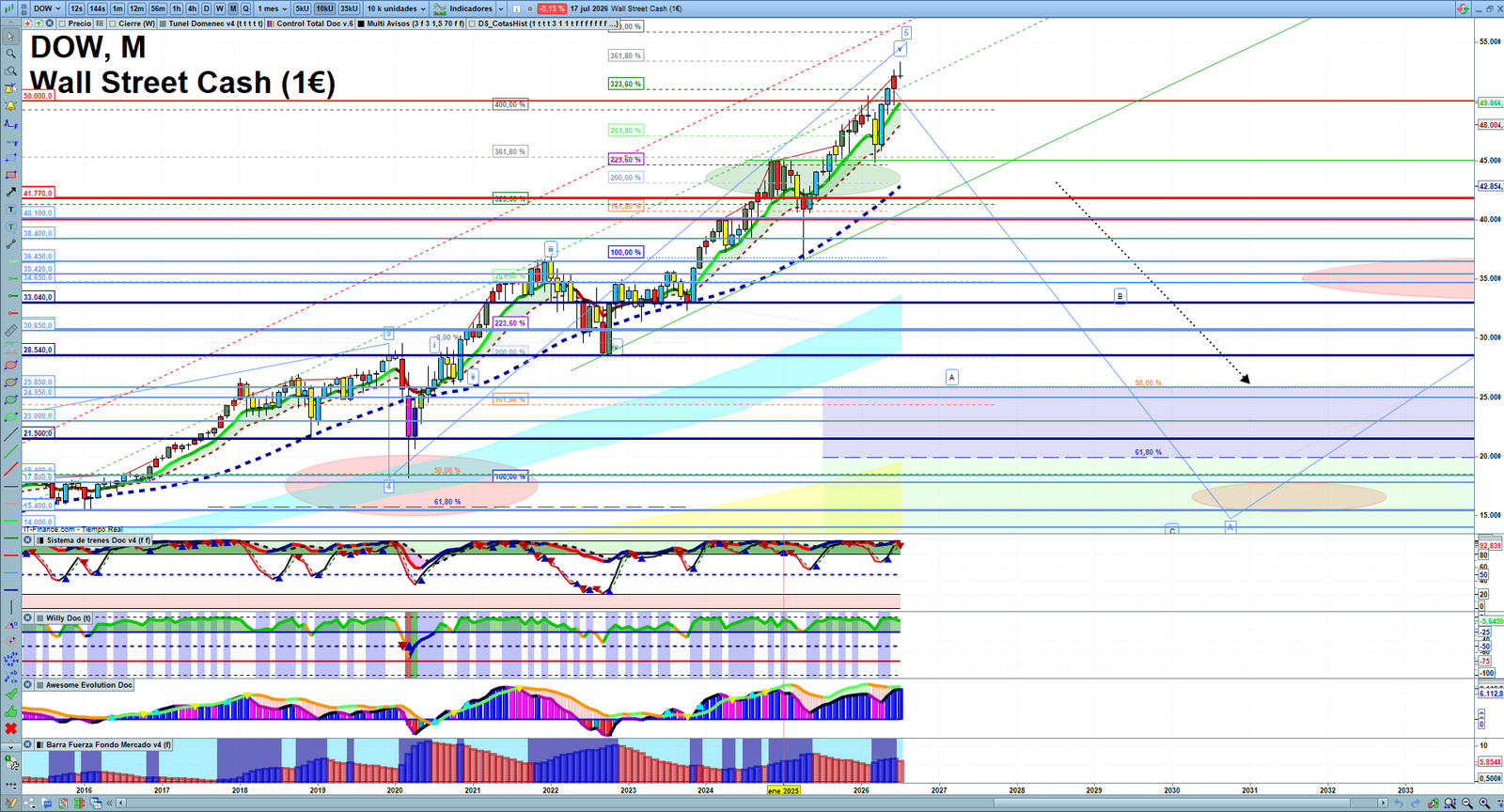This screenshot has width=1504, height=812.
Task: Open the DOW instrument selector dropdown
Action: click(x=46, y=8)
